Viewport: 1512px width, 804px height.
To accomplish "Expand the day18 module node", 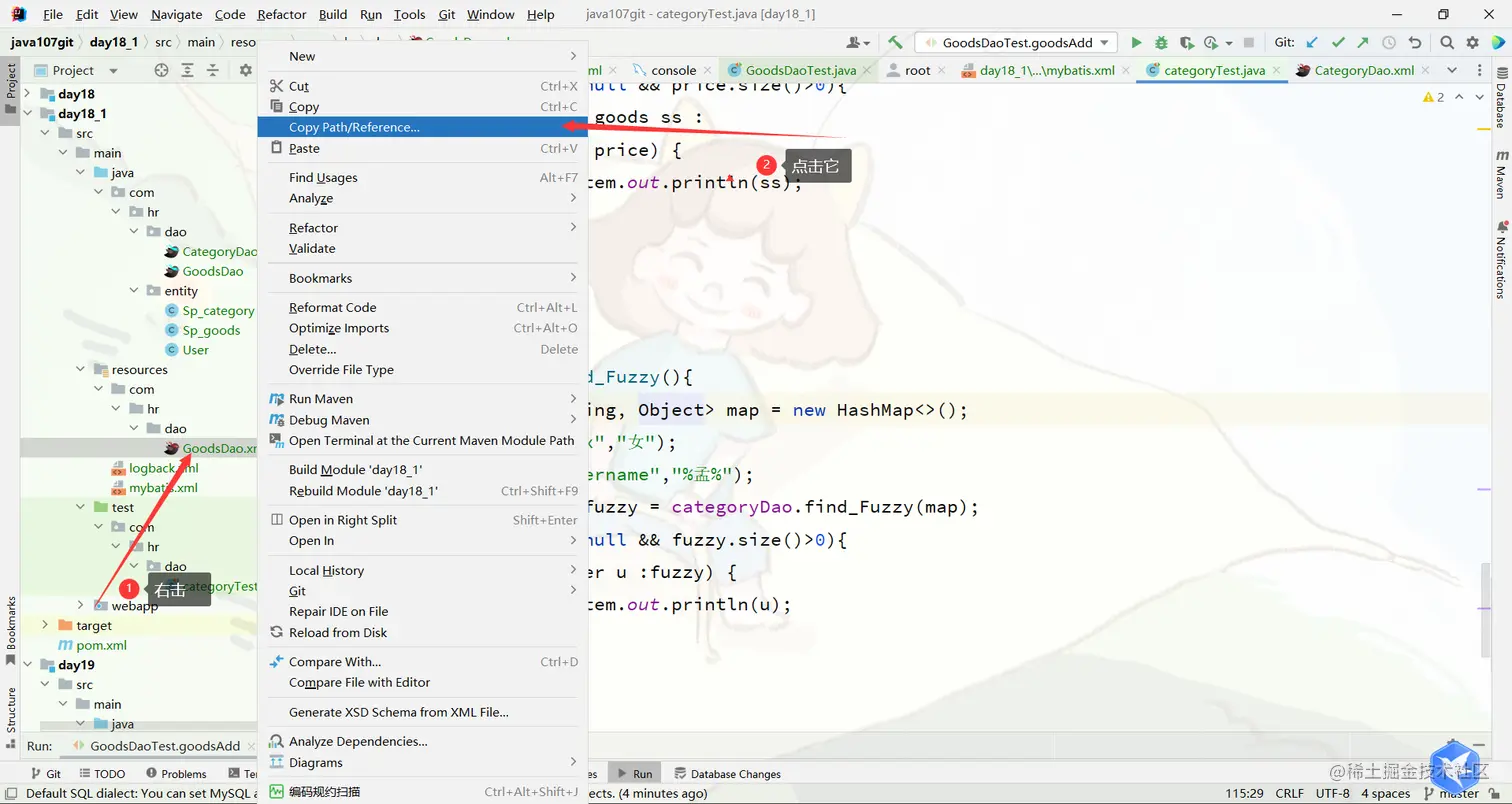I will (27, 94).
